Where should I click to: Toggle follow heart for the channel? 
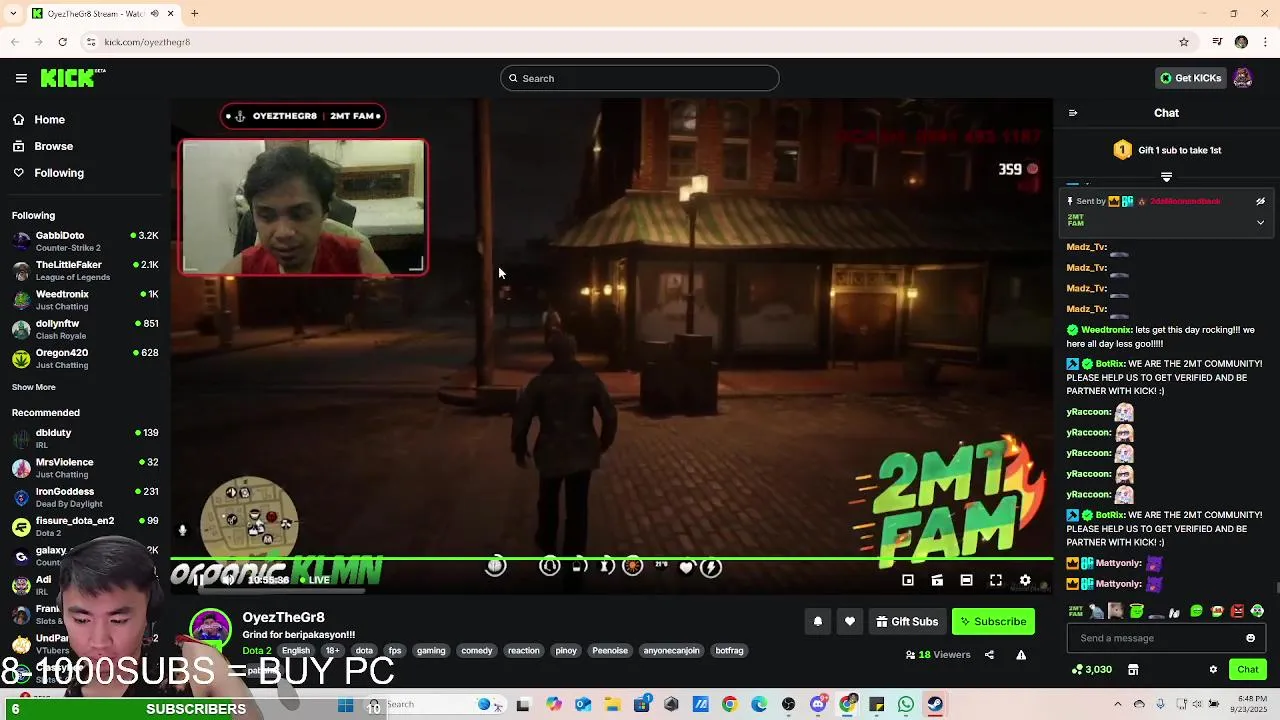click(x=849, y=622)
